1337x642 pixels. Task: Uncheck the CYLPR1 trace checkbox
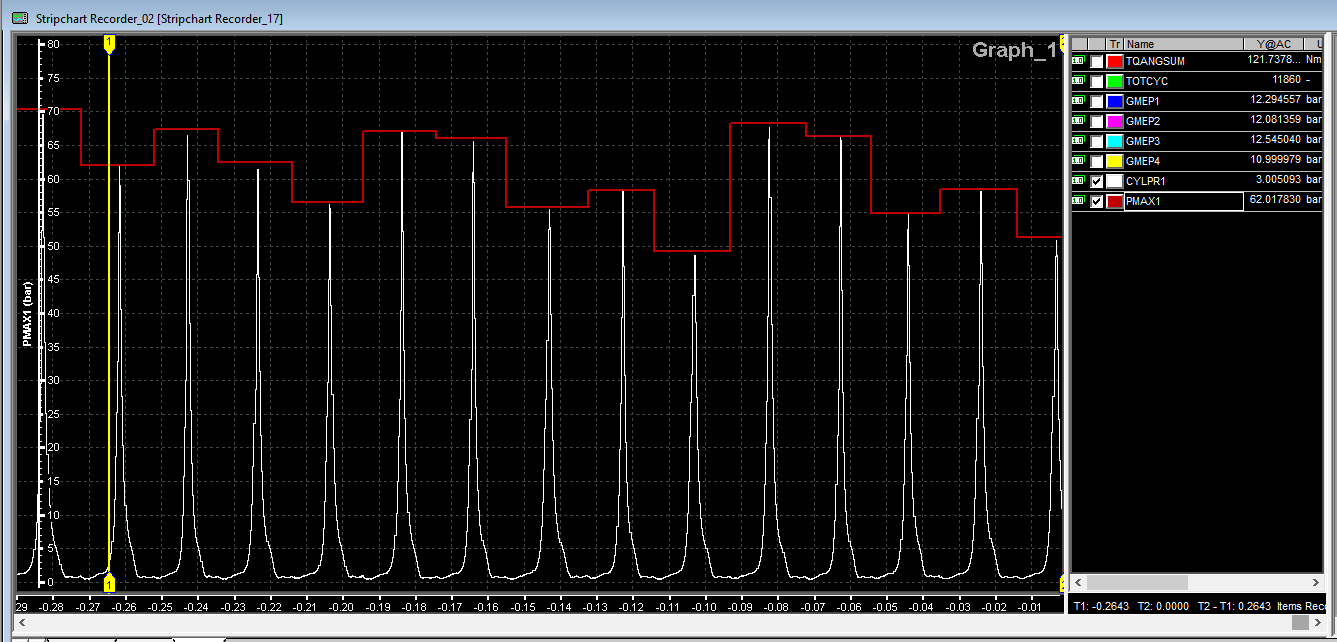(x=1097, y=181)
